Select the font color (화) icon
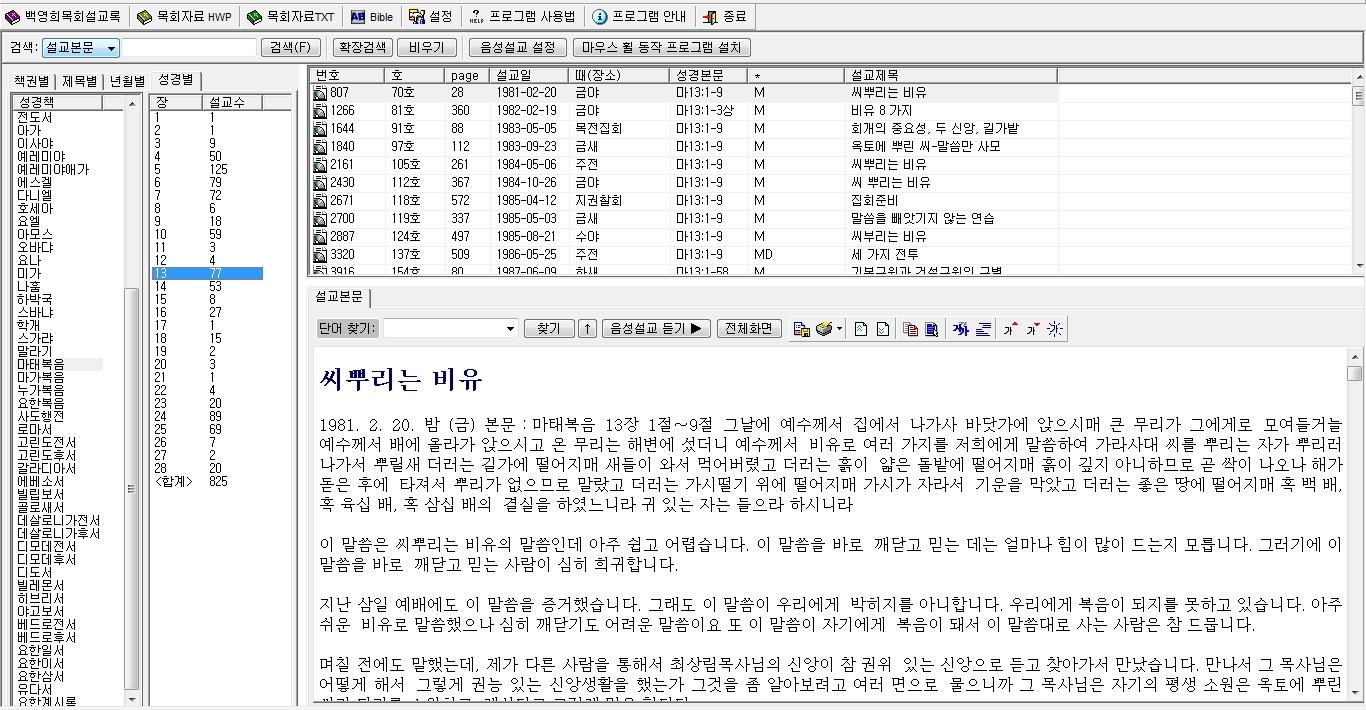1366x710 pixels. click(960, 327)
